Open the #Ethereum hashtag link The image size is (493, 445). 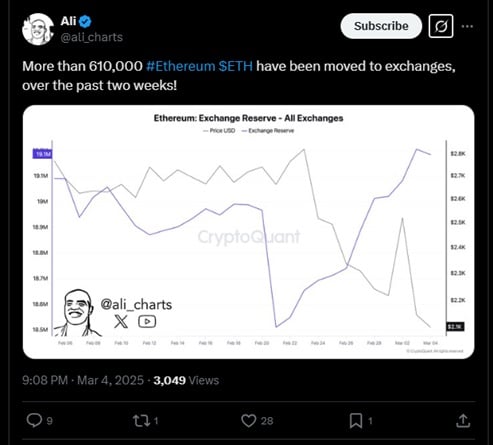181,66
